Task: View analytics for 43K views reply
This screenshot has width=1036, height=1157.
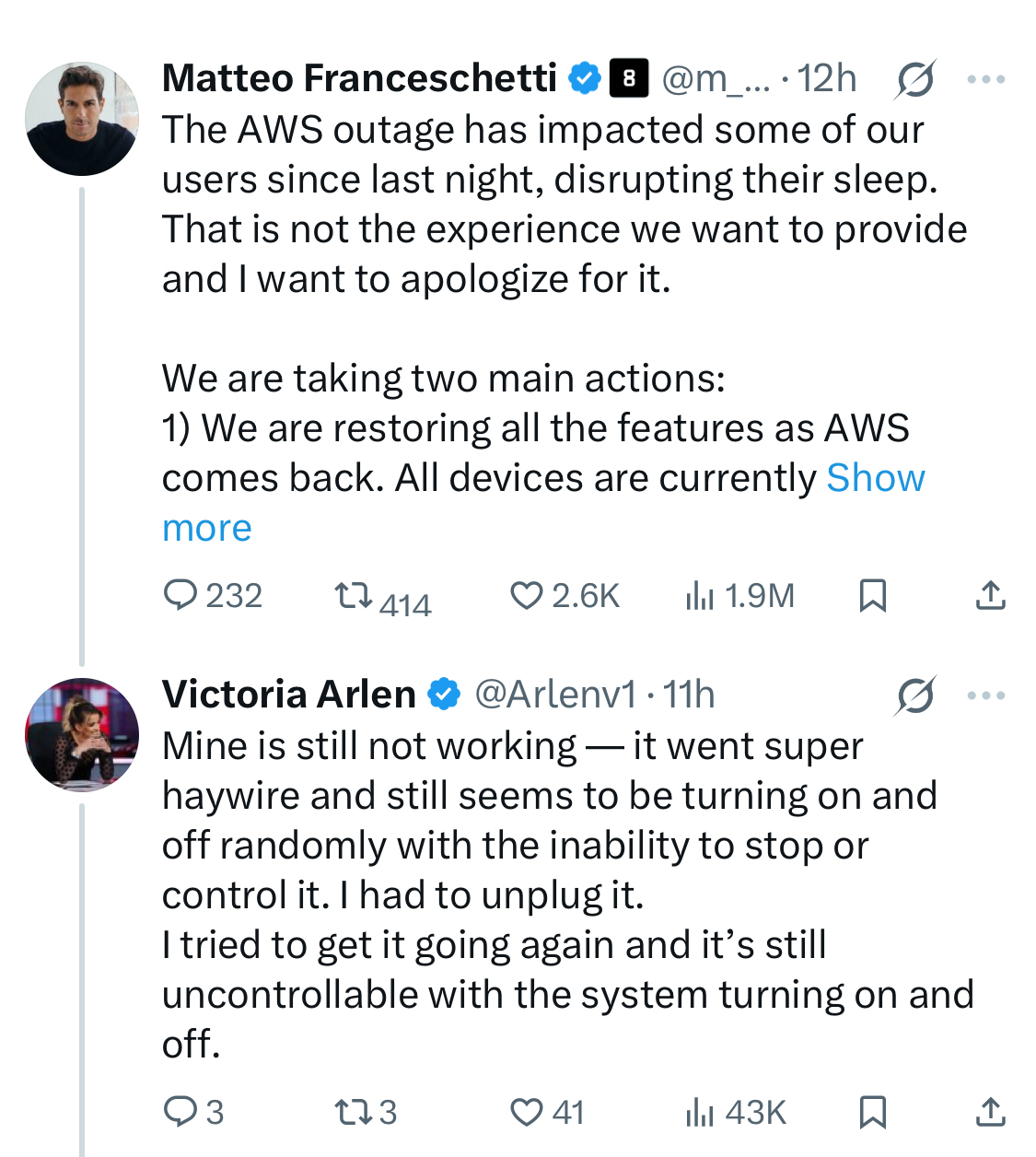Action: 699,1112
